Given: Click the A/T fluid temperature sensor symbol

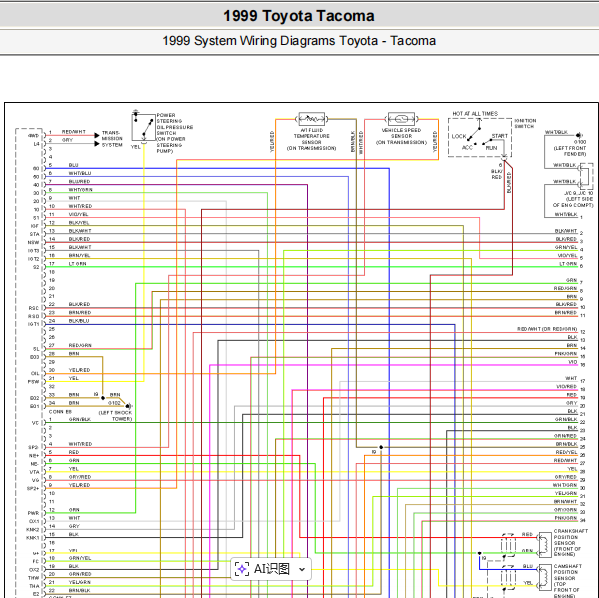Looking at the screenshot, I should click(312, 119).
